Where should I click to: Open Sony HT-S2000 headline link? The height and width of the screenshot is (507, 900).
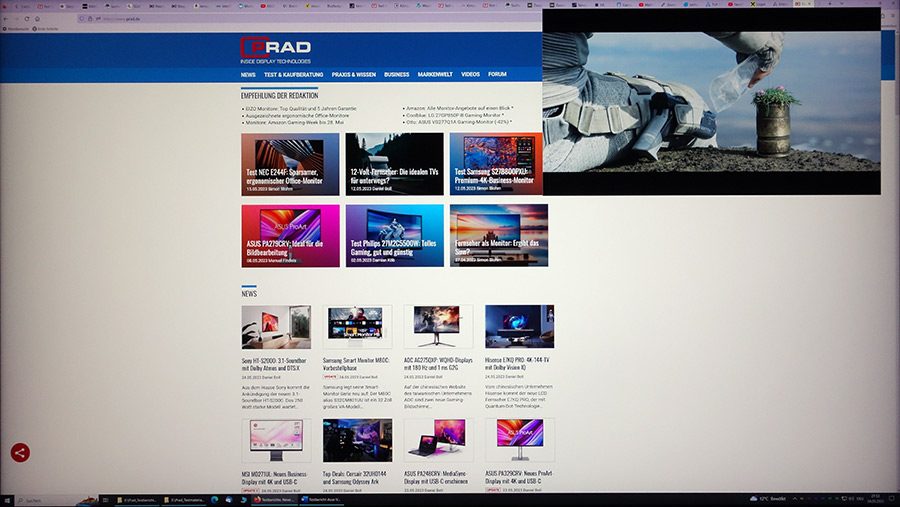pyautogui.click(x=274, y=364)
